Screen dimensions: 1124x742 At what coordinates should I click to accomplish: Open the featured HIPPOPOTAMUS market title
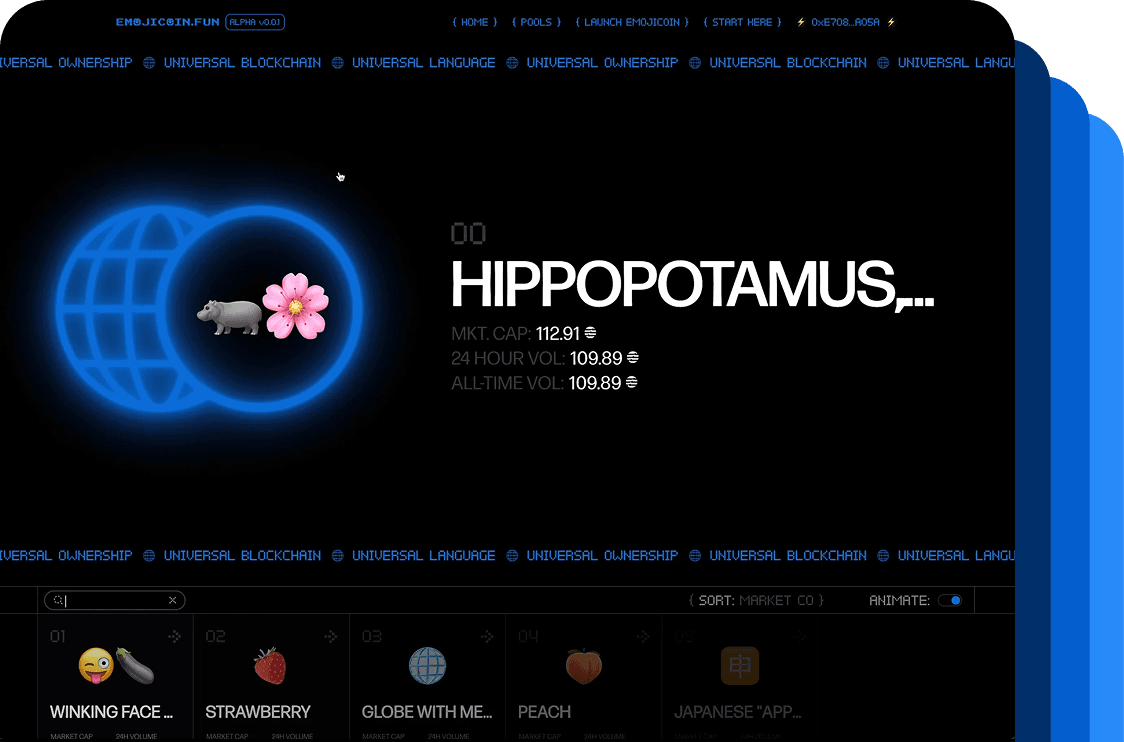(691, 285)
